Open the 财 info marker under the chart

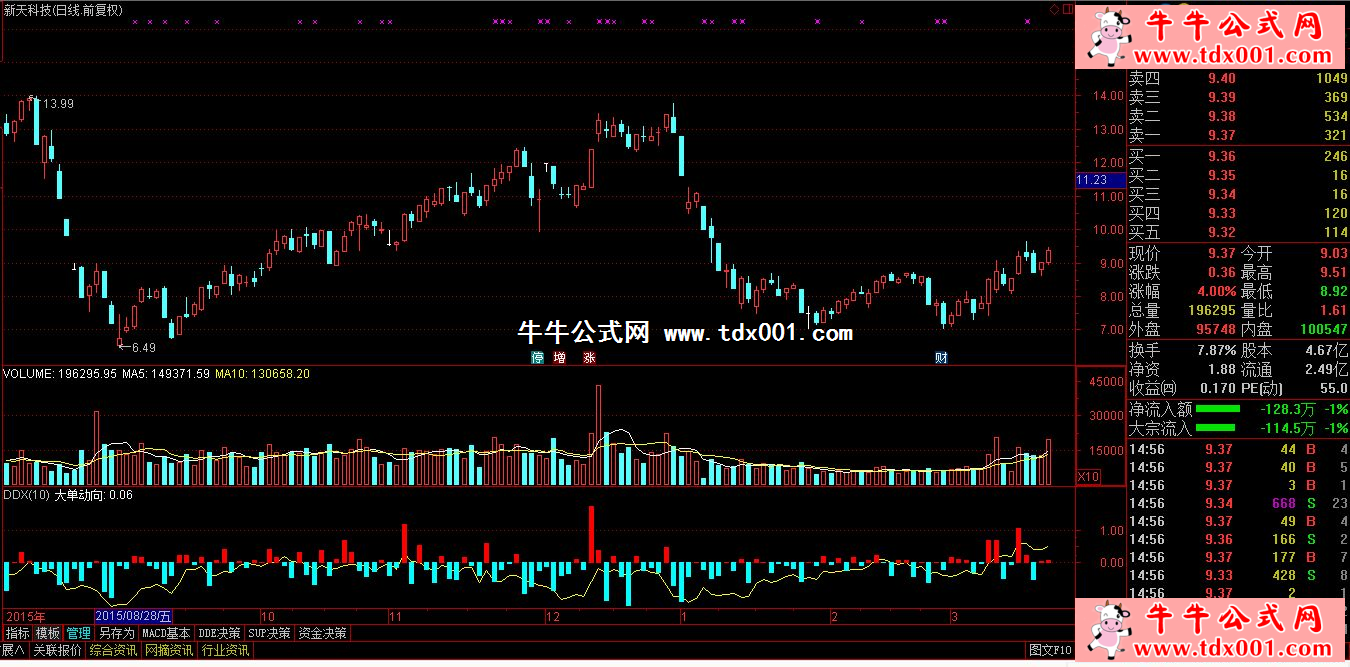click(941, 357)
